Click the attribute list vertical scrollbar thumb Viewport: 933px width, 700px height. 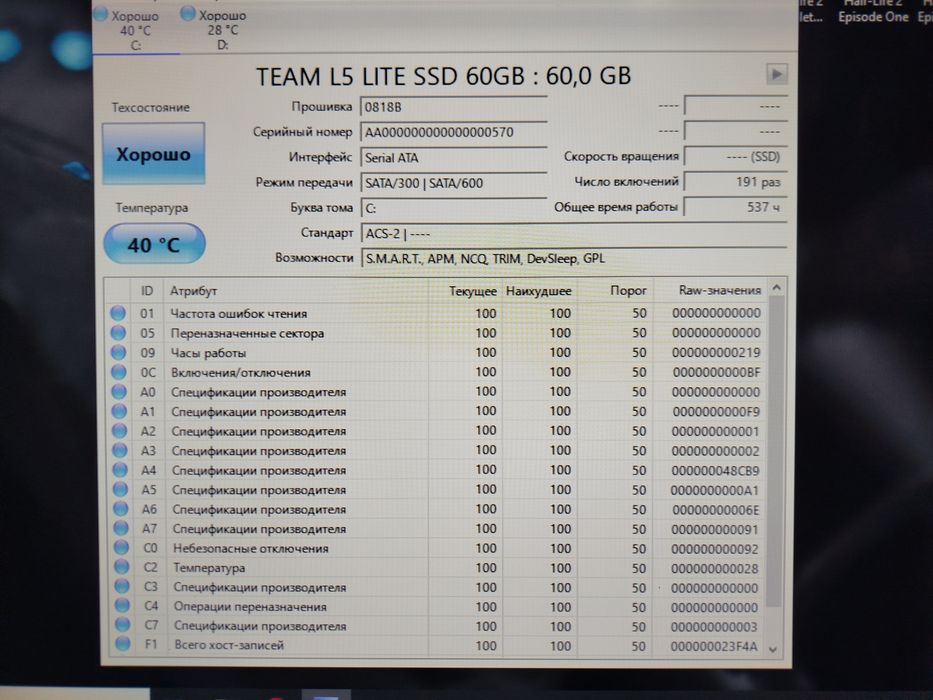point(775,452)
